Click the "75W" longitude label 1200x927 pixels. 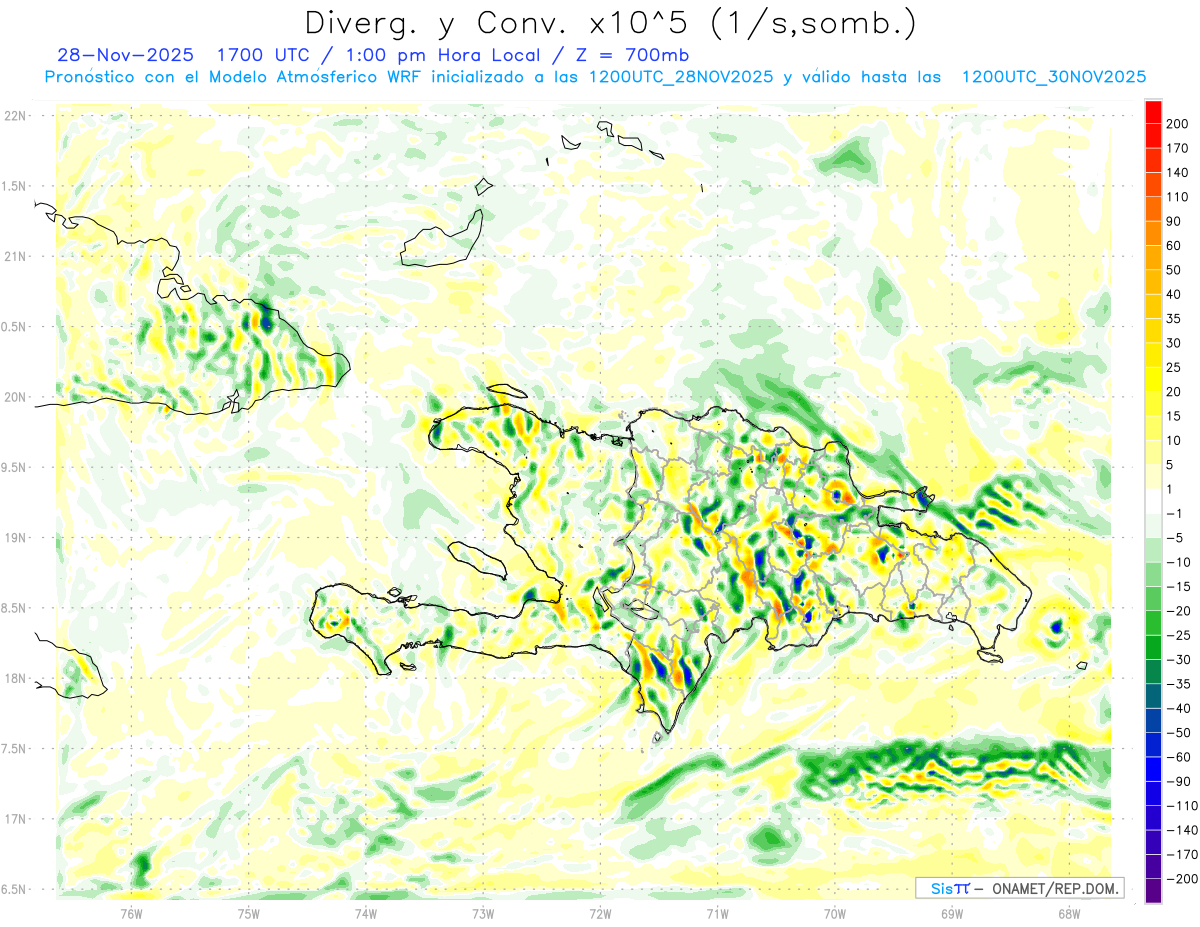click(249, 913)
